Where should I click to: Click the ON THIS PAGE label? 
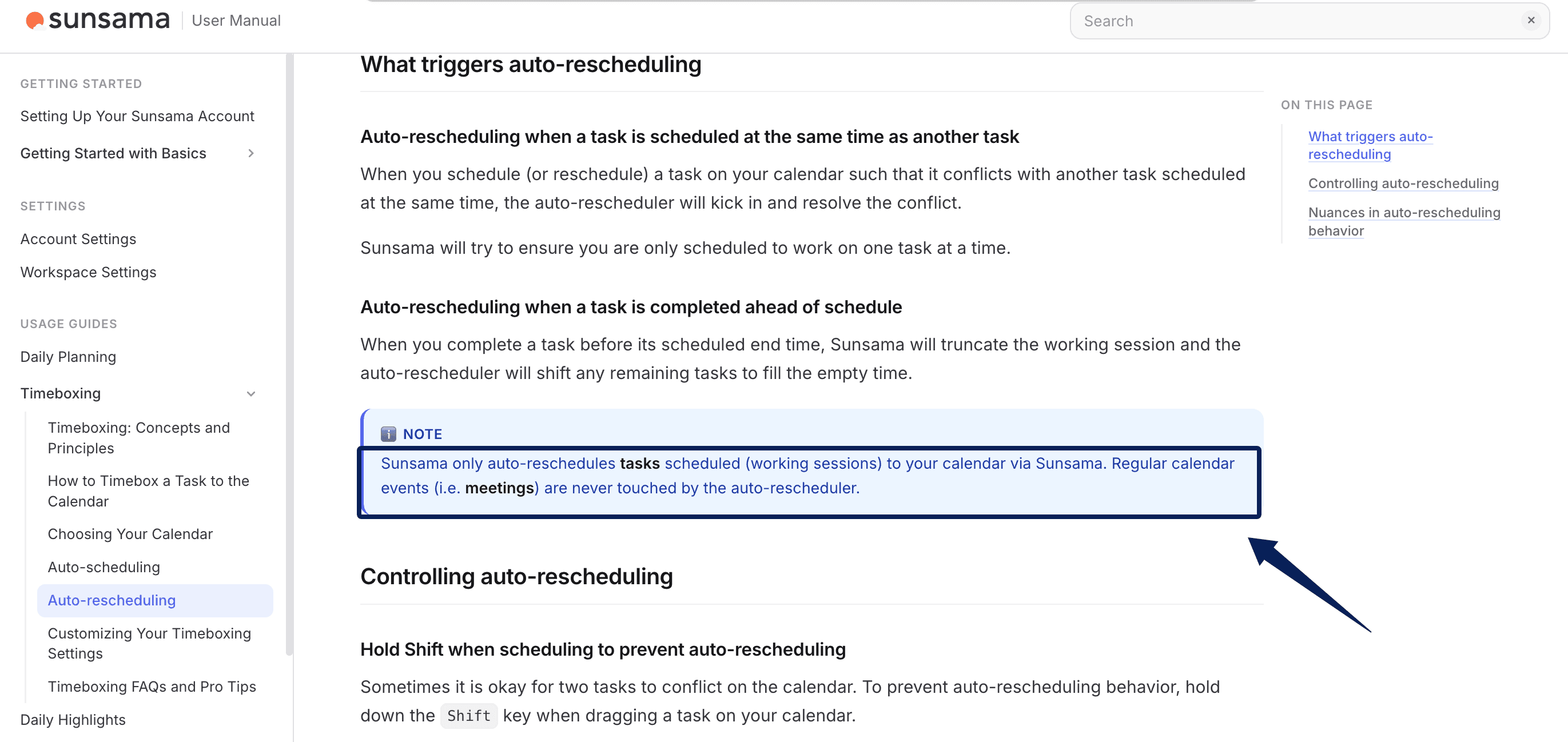click(1326, 105)
